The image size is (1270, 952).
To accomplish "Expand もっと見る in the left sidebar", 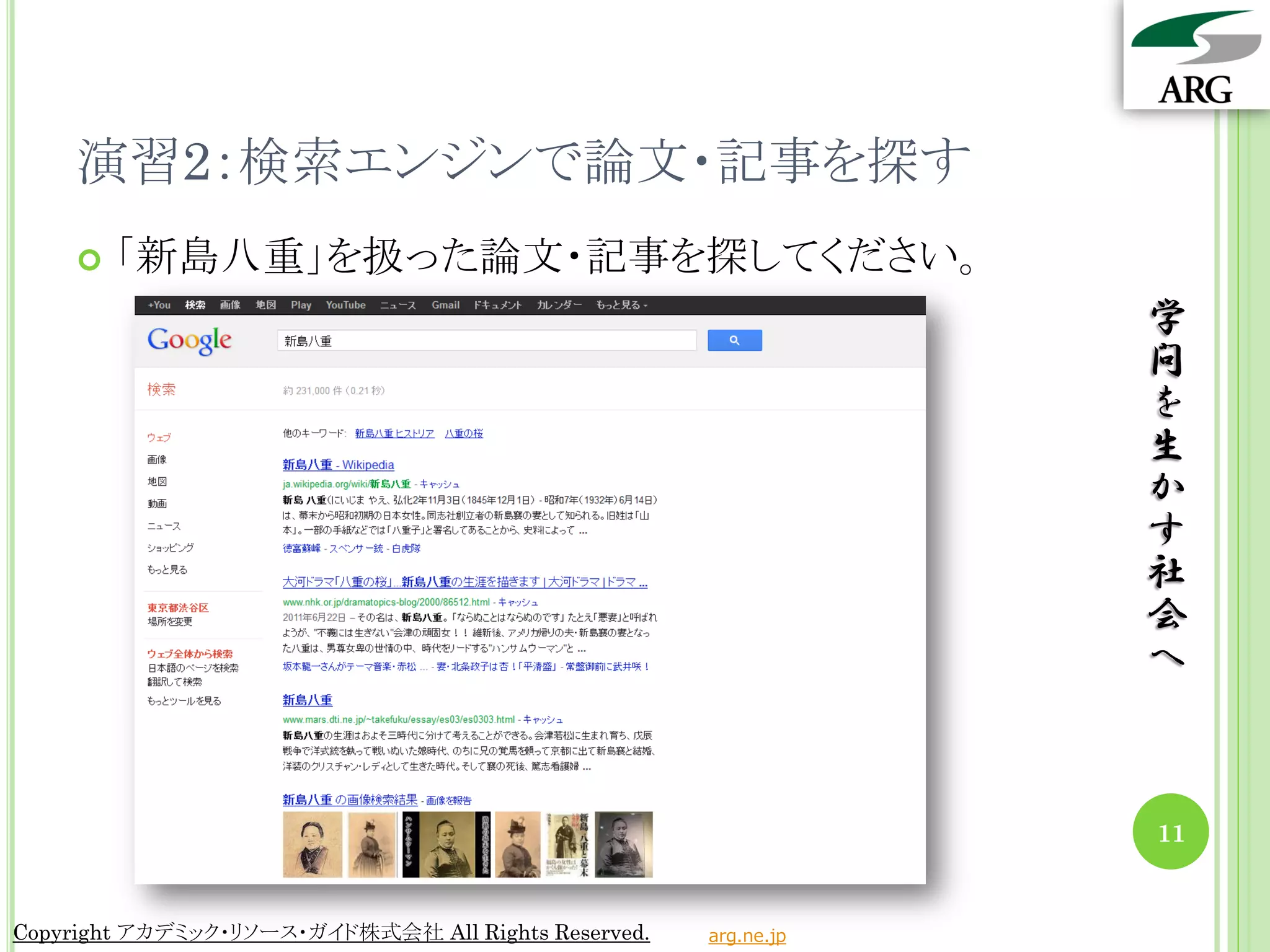I will tap(167, 569).
